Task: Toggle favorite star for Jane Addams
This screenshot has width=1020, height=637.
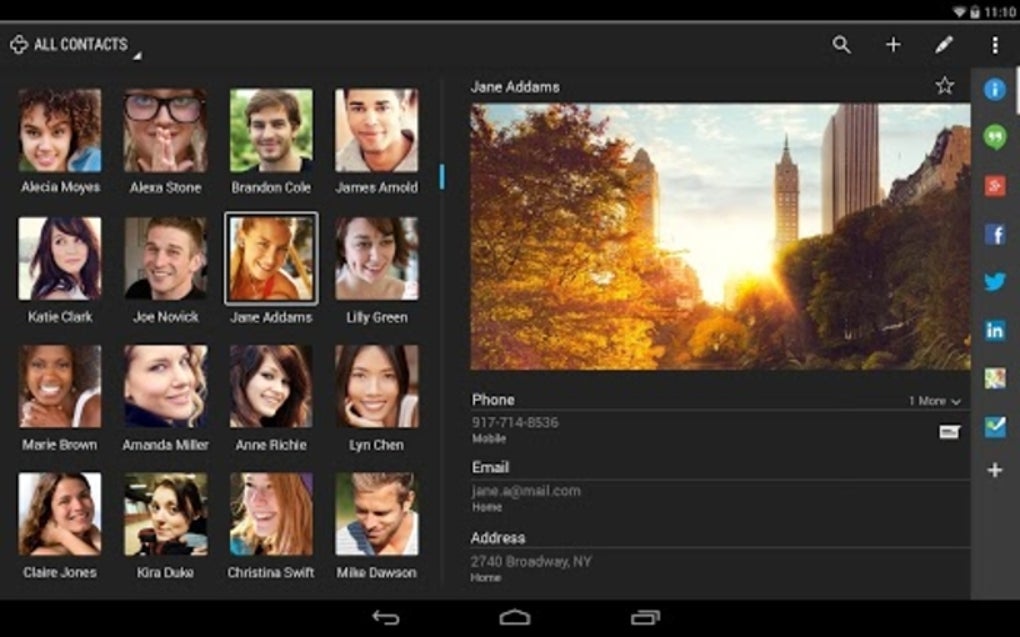Action: [945, 85]
